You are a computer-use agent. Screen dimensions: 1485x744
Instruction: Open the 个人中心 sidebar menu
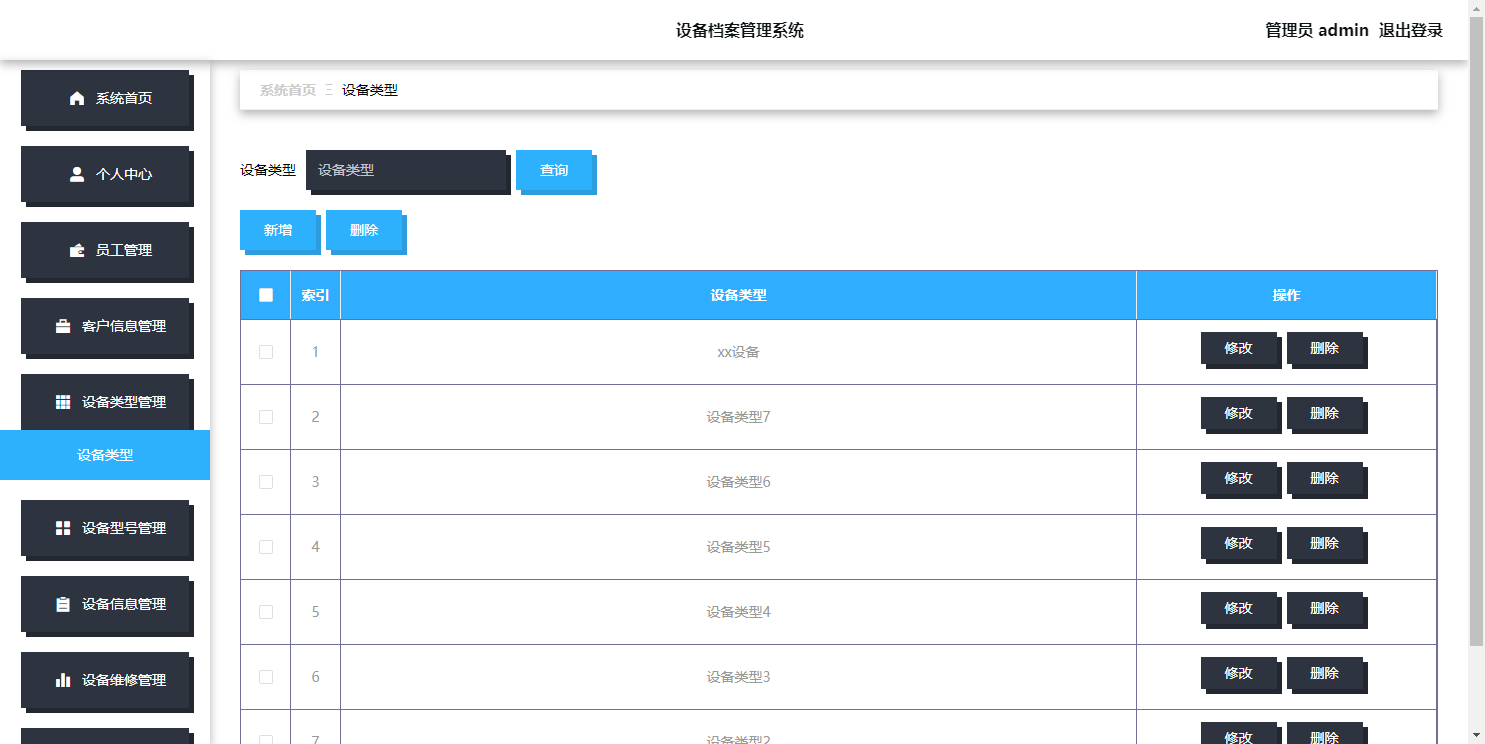pos(105,174)
